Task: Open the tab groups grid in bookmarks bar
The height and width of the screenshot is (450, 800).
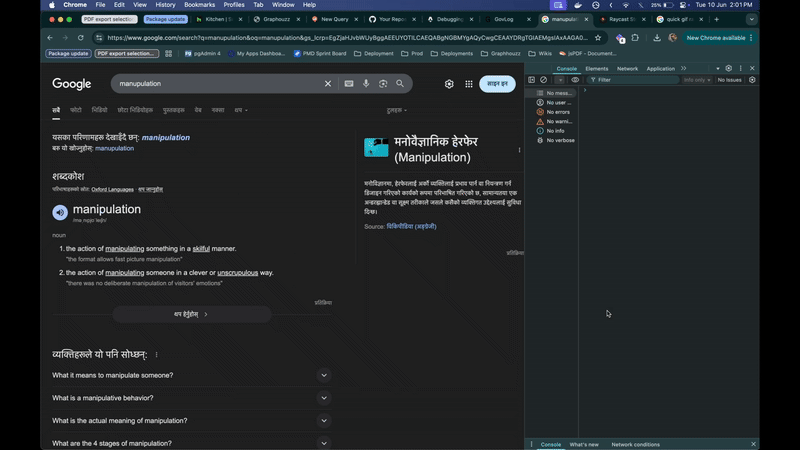Action: coord(168,54)
